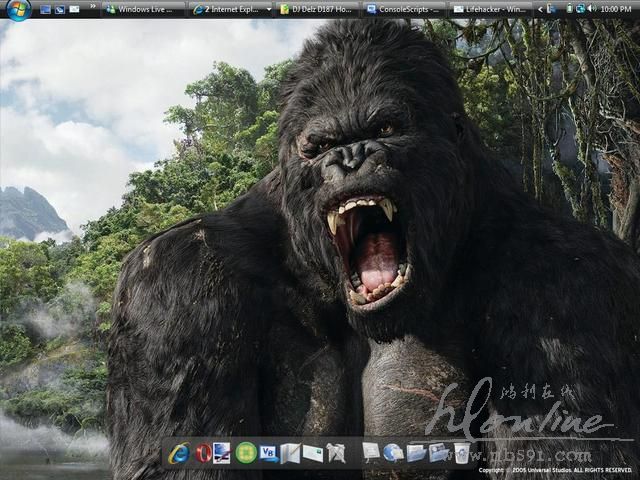Open the globe network dock icon
Viewport: 640px width, 480px height.
(x=393, y=453)
